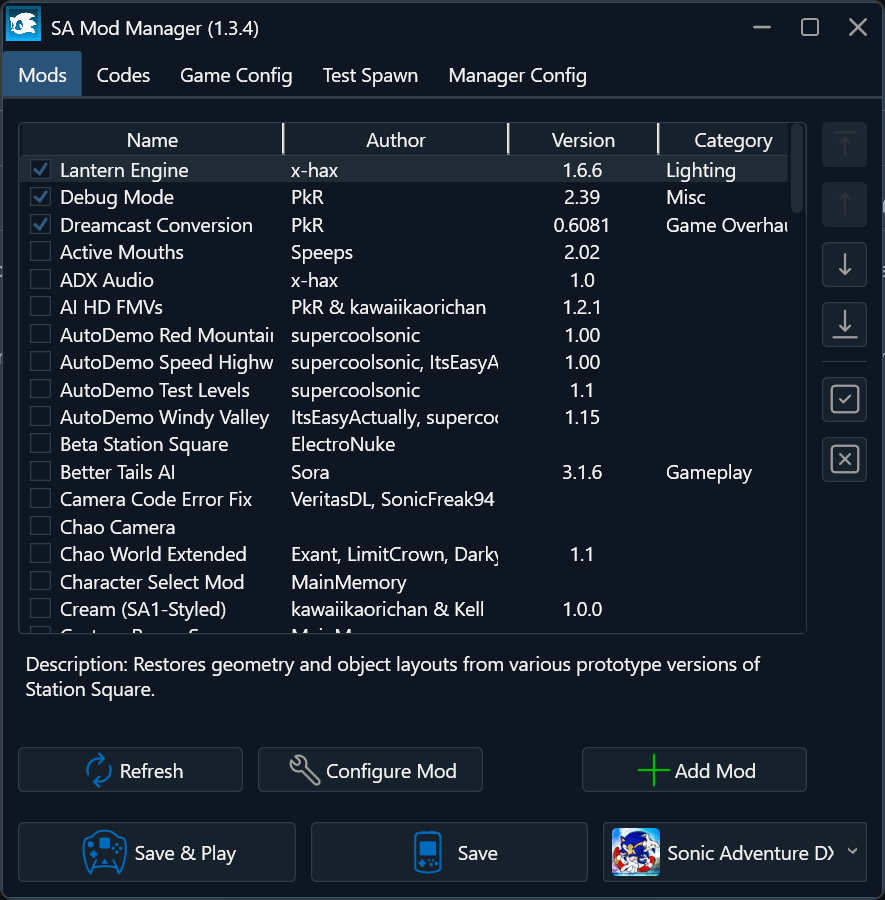The width and height of the screenshot is (885, 900).
Task: Open the Game Config tab
Action: coord(236,75)
